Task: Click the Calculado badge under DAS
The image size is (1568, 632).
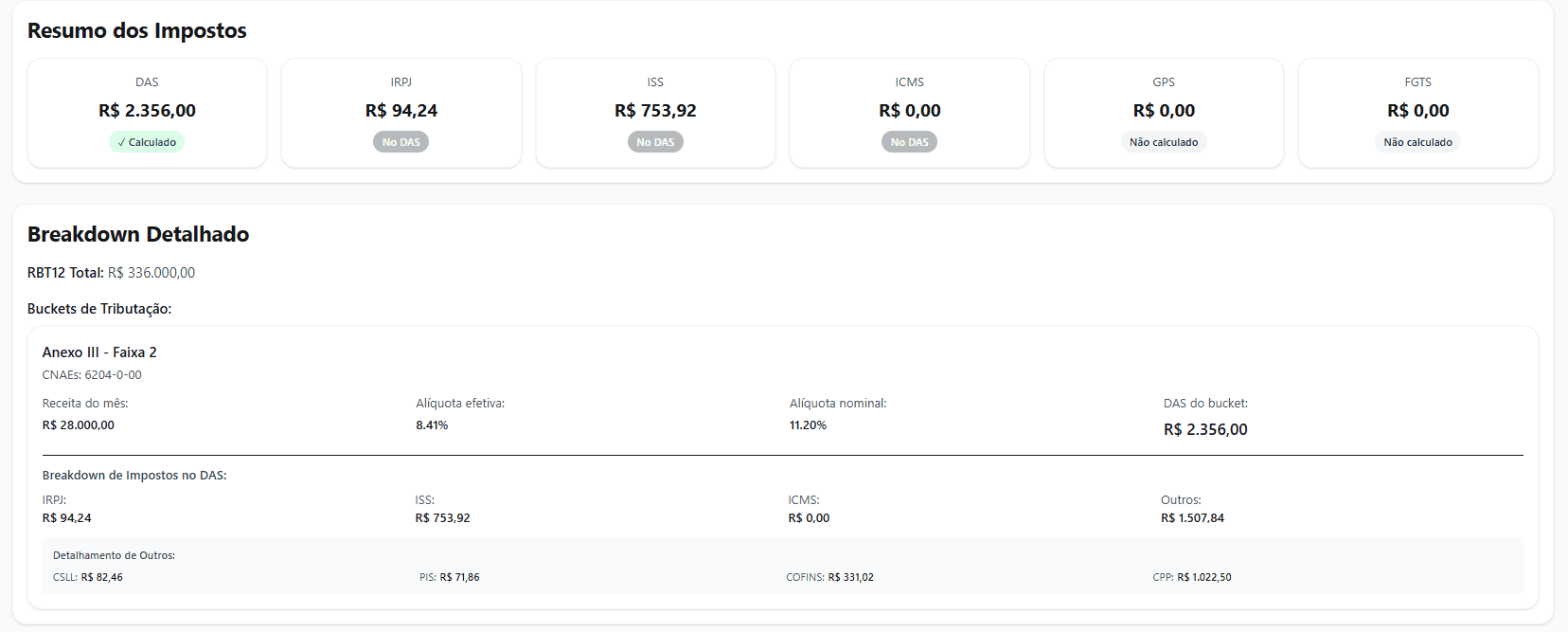Action: tap(147, 142)
